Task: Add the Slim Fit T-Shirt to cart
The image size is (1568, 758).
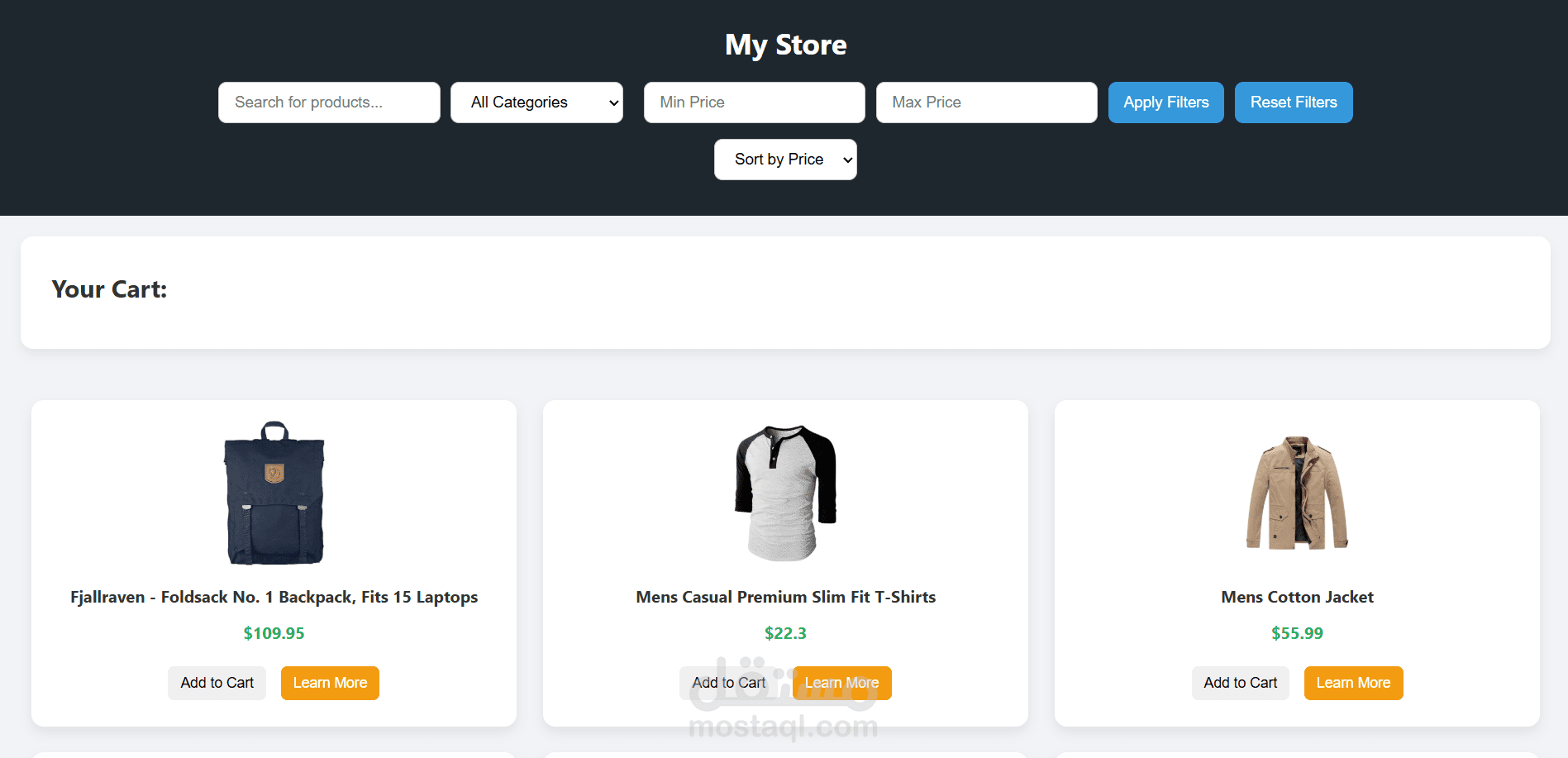Action: coord(728,683)
